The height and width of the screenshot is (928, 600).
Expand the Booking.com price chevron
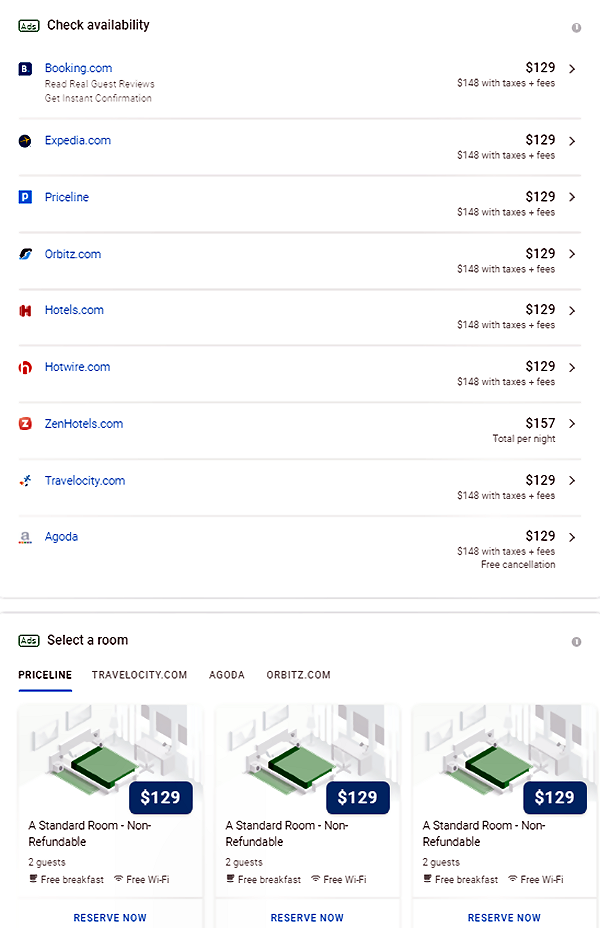(x=572, y=69)
